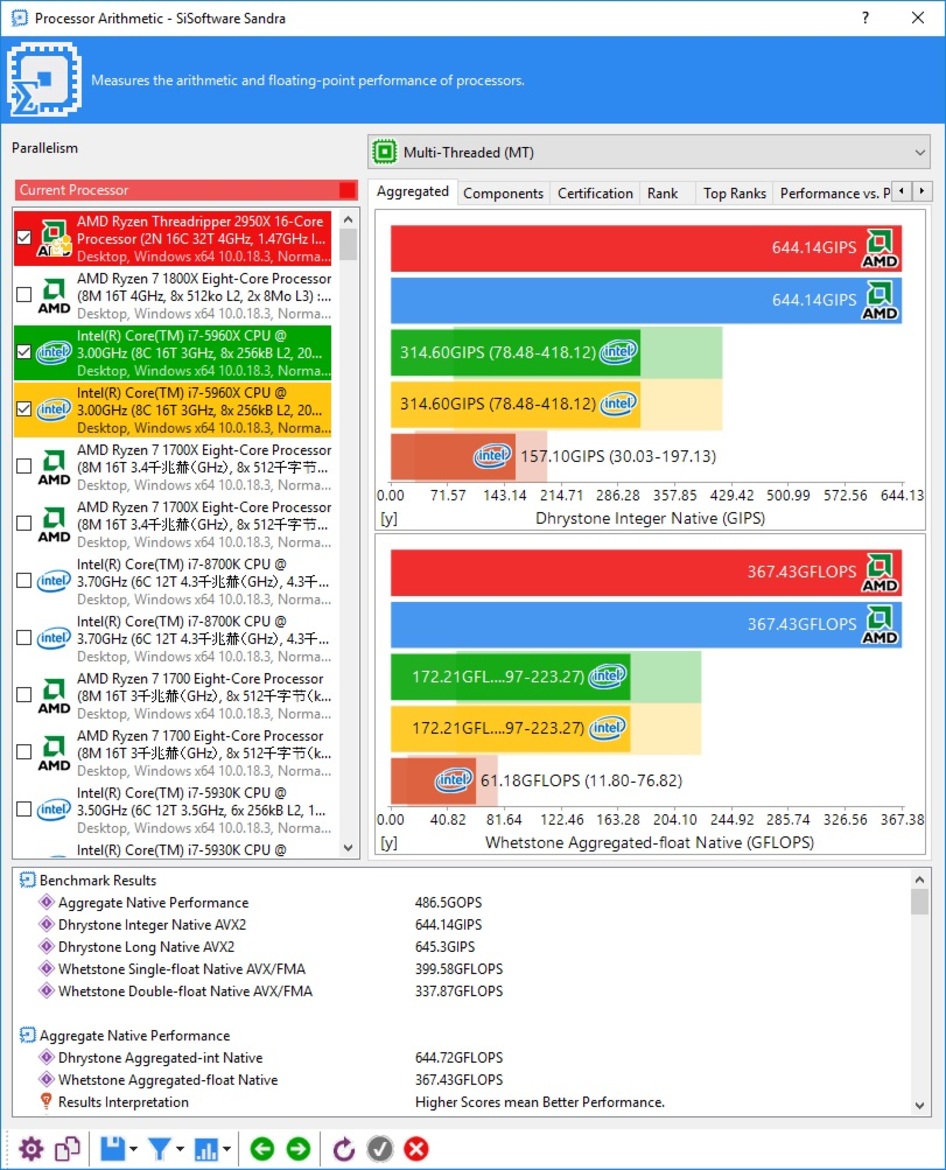Click the AMD logo on the blue 367.43GFLOPS bar

[x=880, y=625]
